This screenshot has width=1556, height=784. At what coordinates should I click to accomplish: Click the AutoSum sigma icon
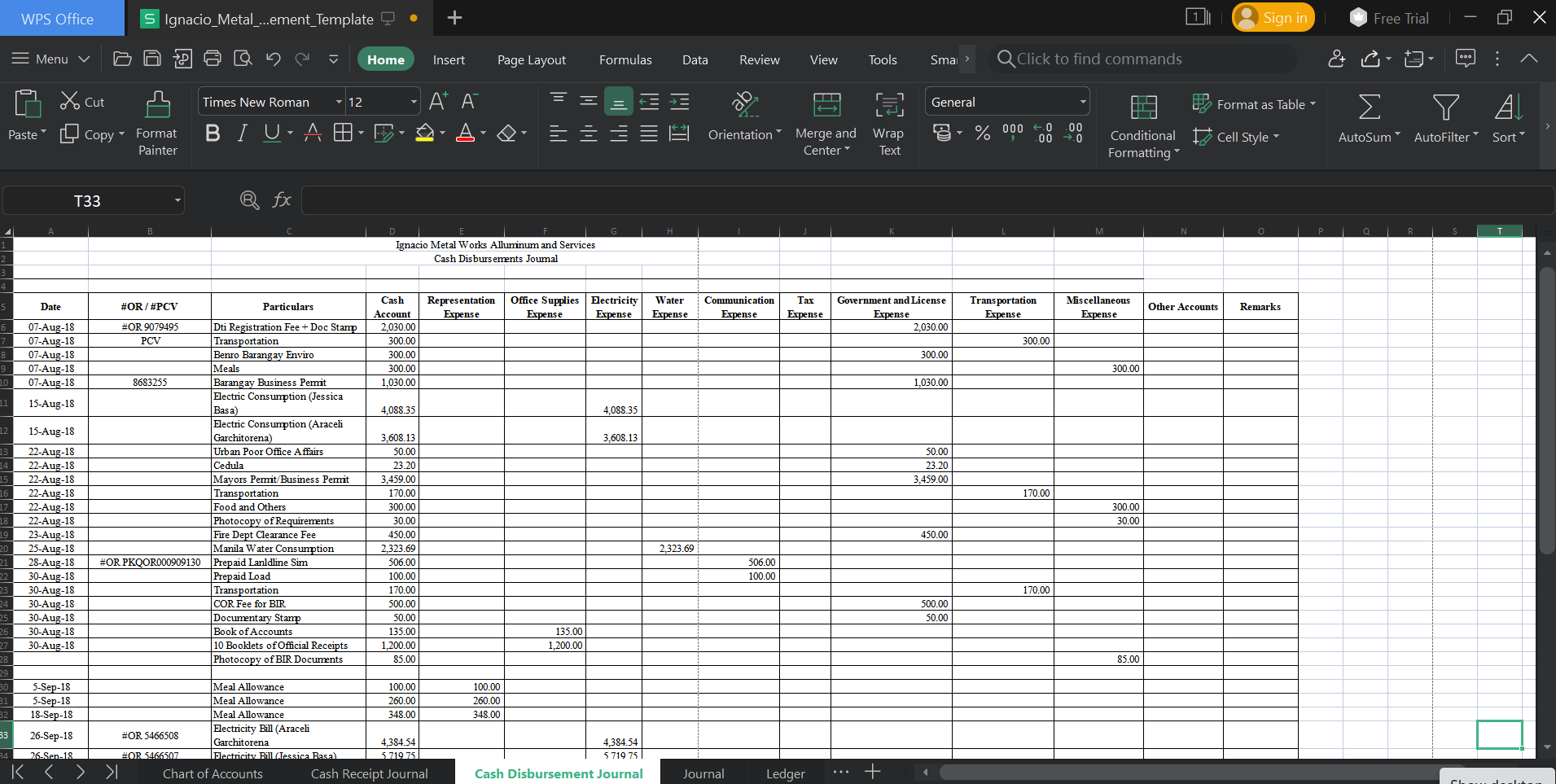pyautogui.click(x=1369, y=107)
